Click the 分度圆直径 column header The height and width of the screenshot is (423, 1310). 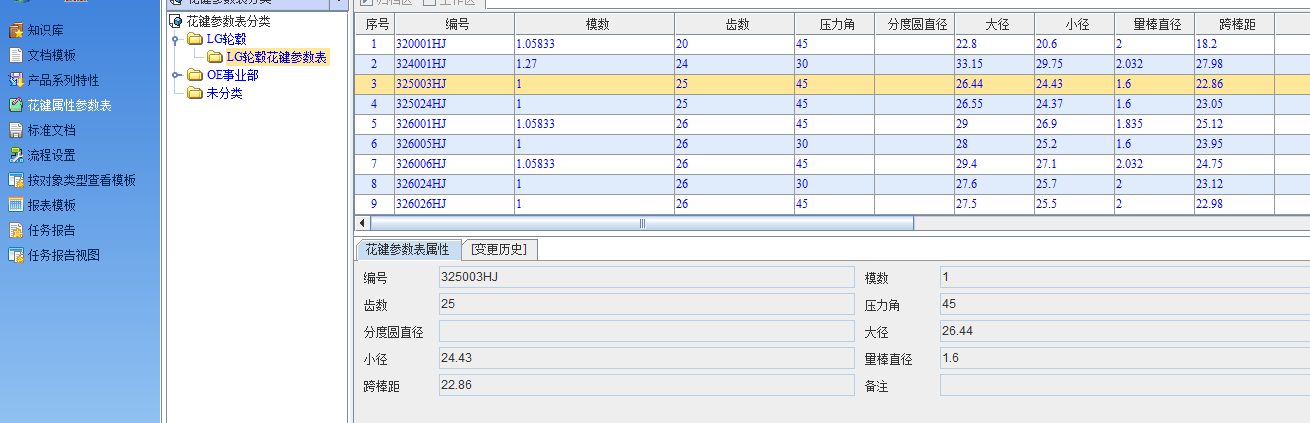pos(914,24)
